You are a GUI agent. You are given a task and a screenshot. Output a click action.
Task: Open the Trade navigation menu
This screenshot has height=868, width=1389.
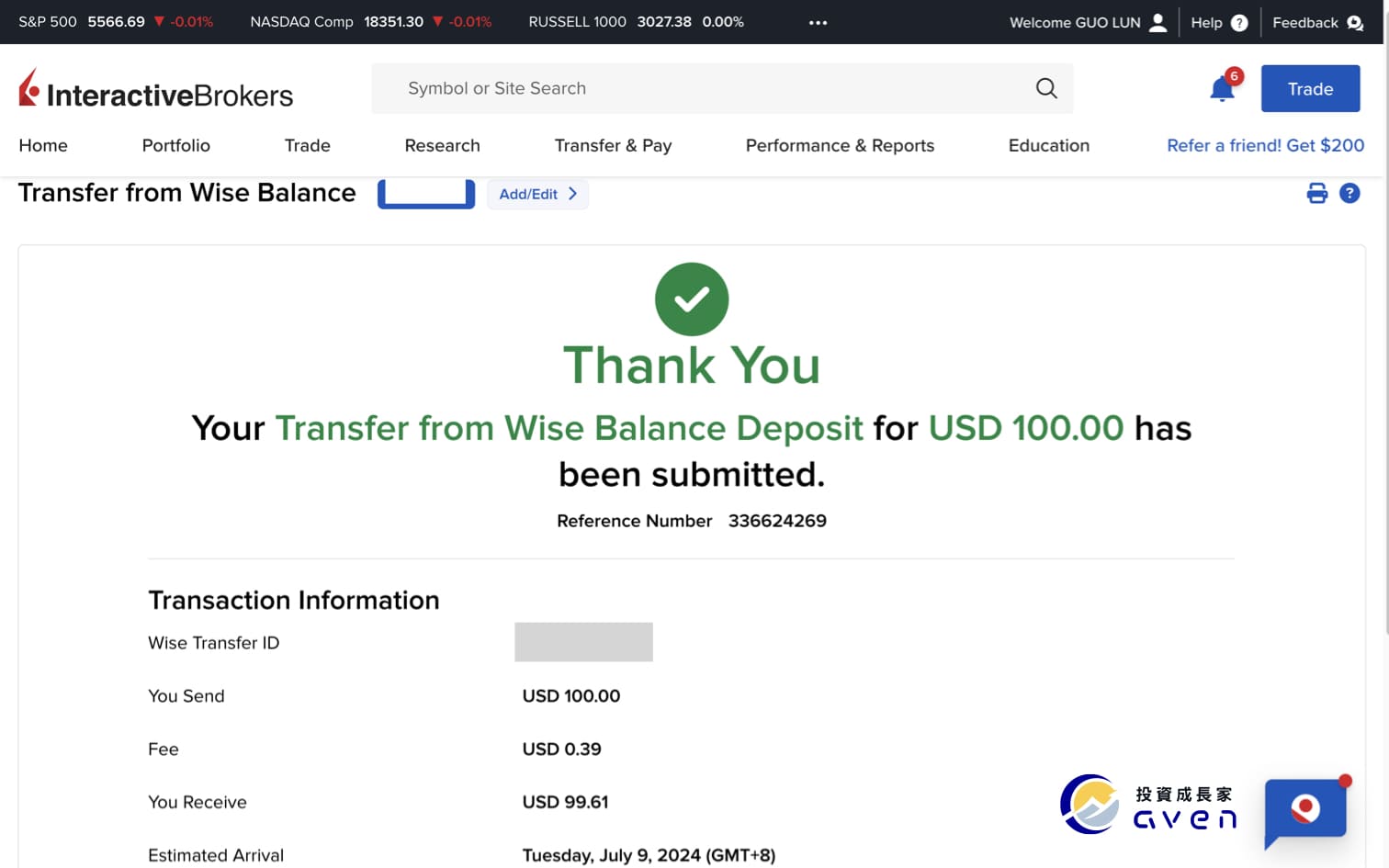308,145
